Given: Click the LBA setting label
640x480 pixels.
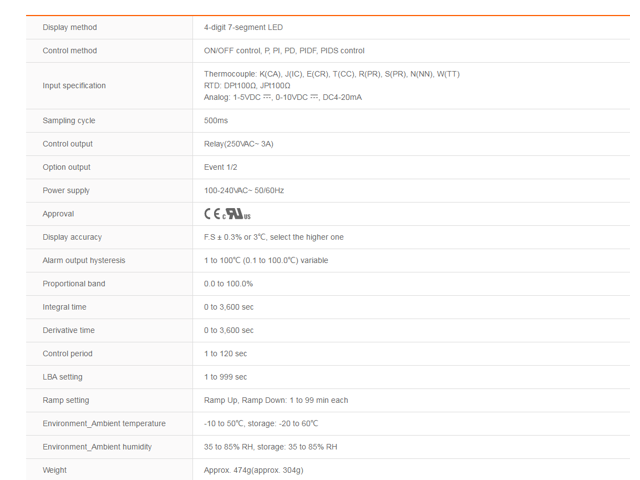Looking at the screenshot, I should click(x=63, y=377).
